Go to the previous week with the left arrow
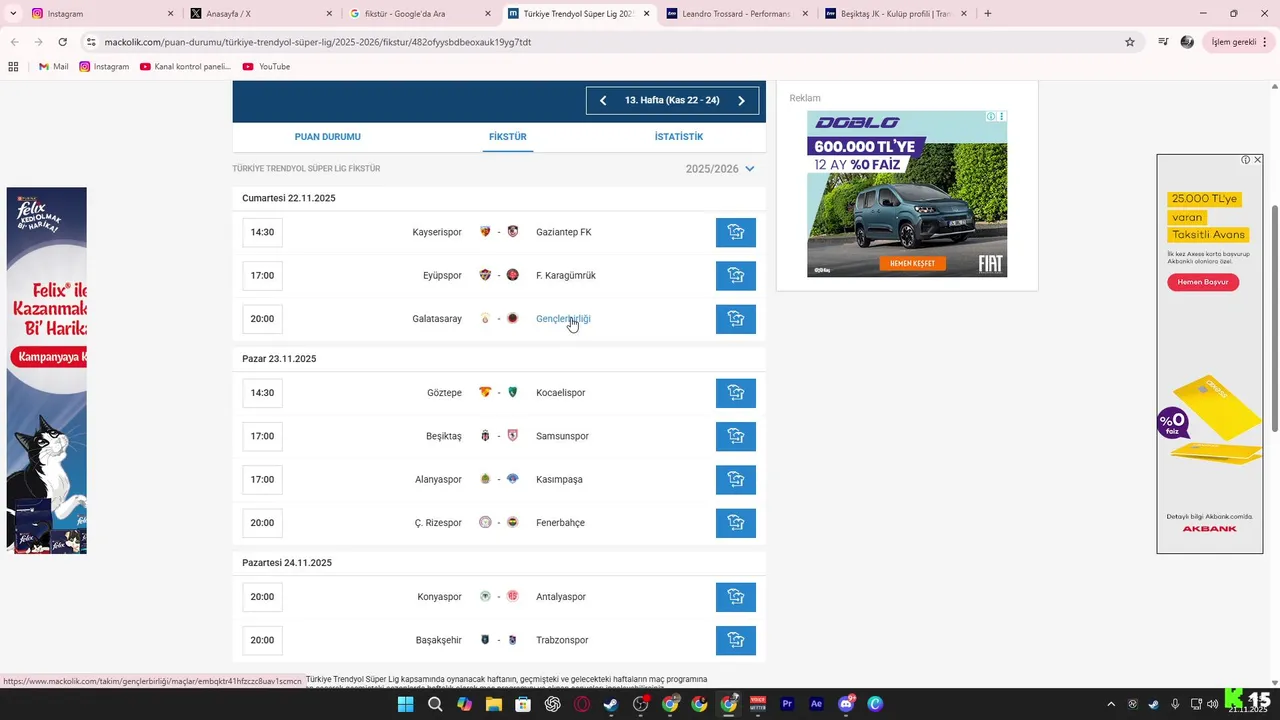Screen dimensions: 1280x720 (603, 101)
